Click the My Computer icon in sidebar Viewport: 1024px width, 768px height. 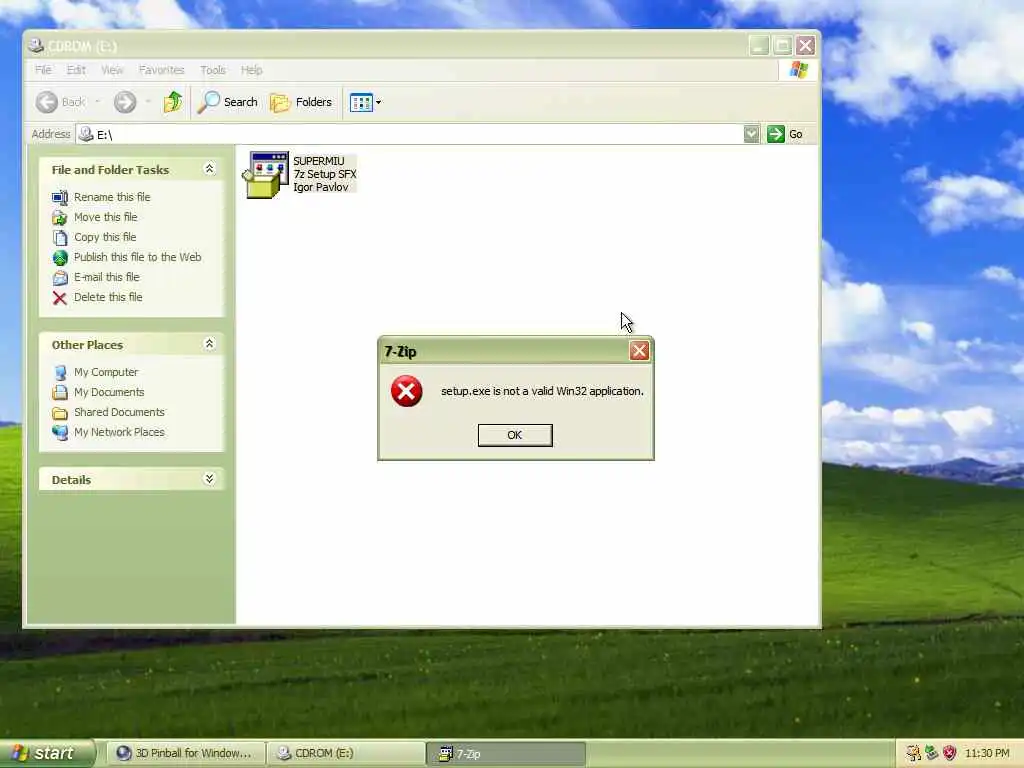pos(59,372)
